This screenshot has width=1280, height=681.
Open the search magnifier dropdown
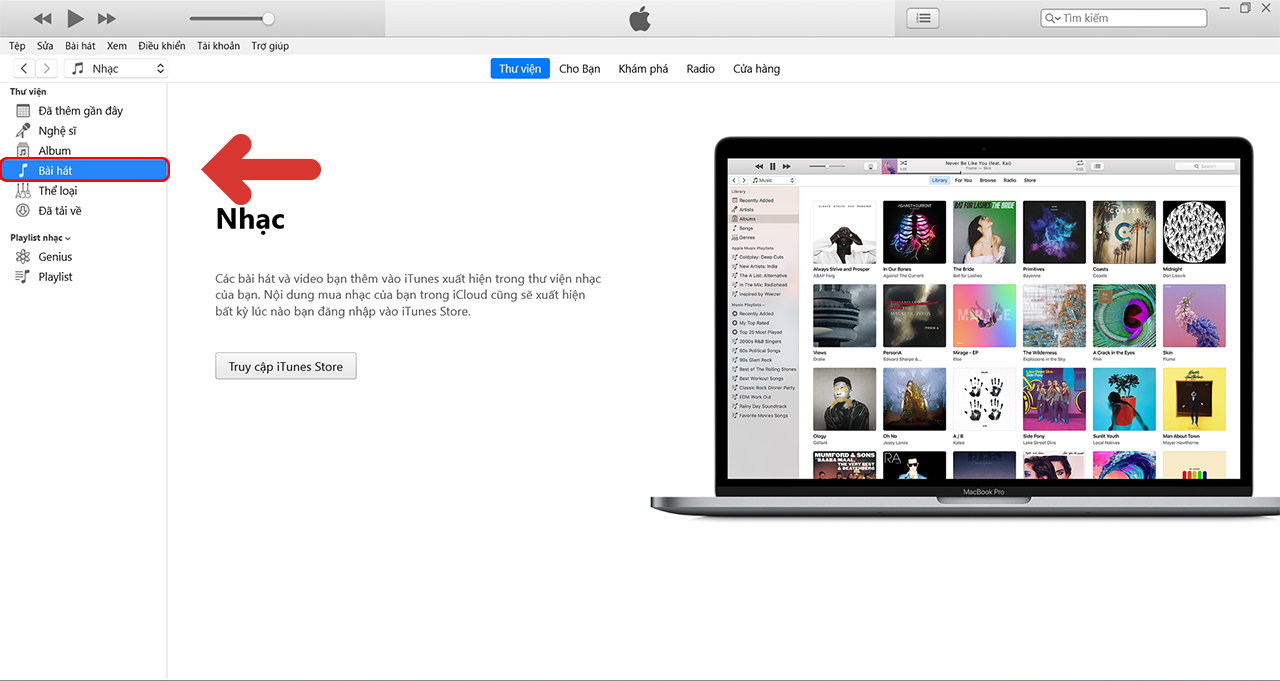tap(1052, 18)
